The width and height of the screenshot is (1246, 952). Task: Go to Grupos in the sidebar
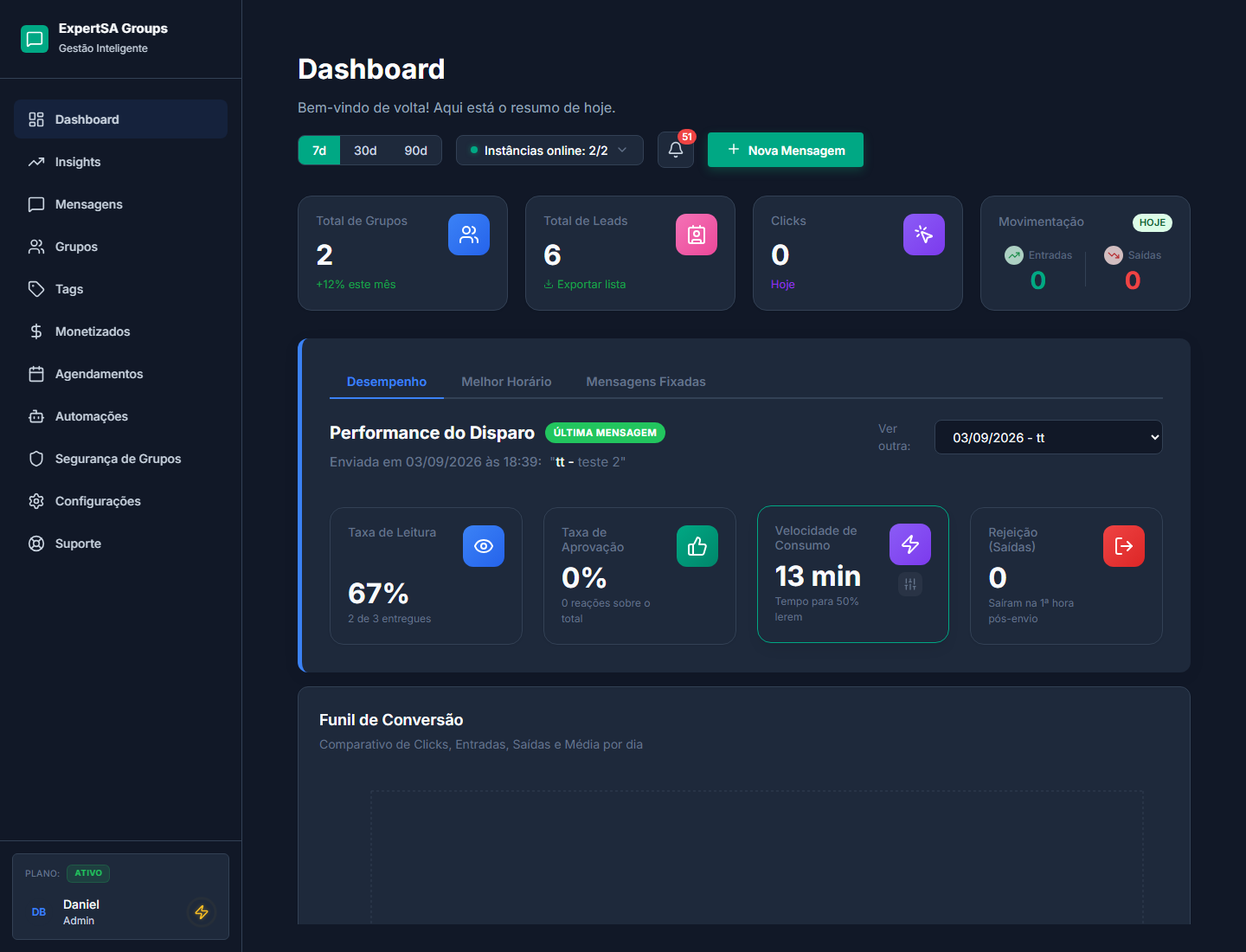[x=120, y=247]
